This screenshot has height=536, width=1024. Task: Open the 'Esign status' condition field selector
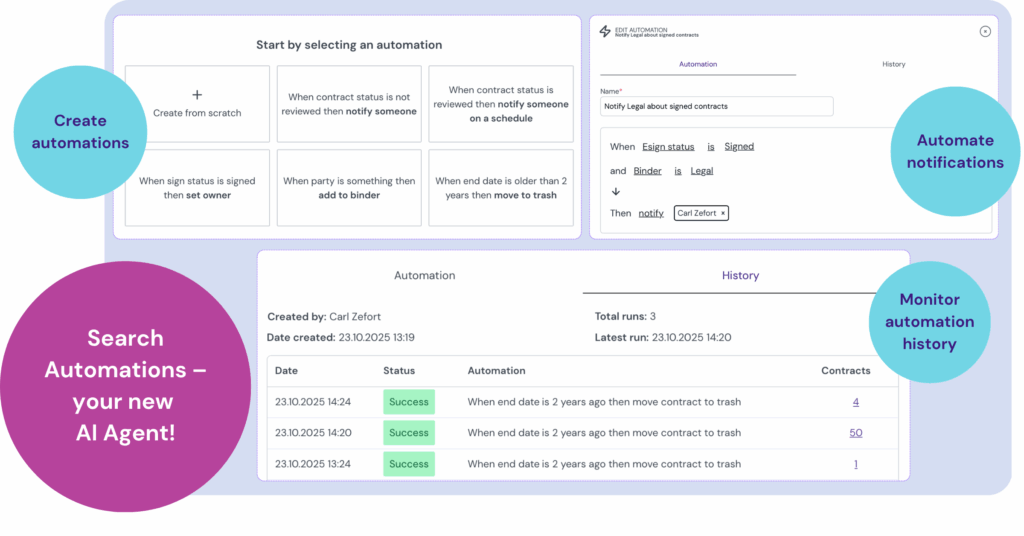click(668, 147)
